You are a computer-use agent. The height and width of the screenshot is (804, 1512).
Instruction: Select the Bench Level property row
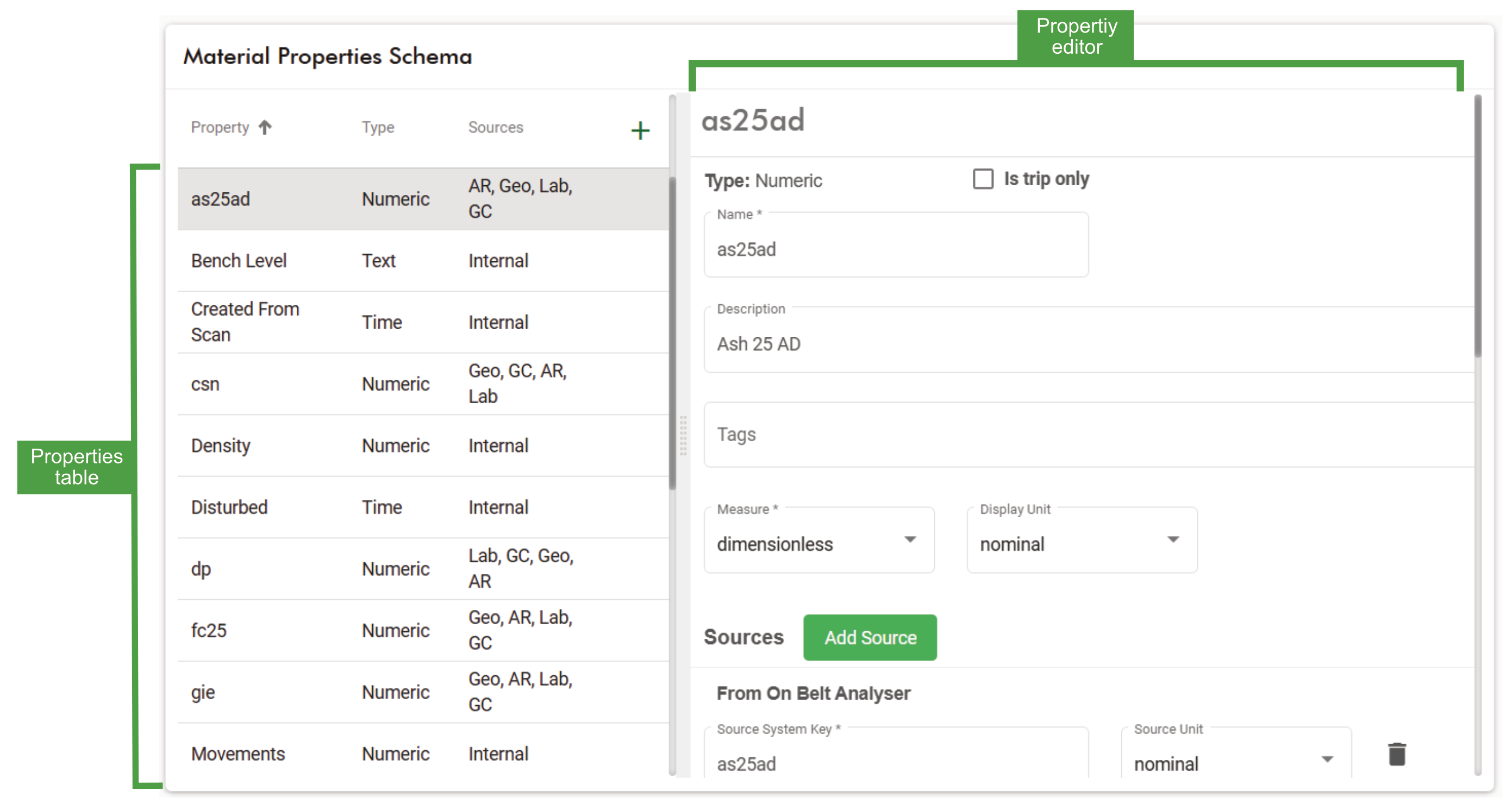pos(423,261)
